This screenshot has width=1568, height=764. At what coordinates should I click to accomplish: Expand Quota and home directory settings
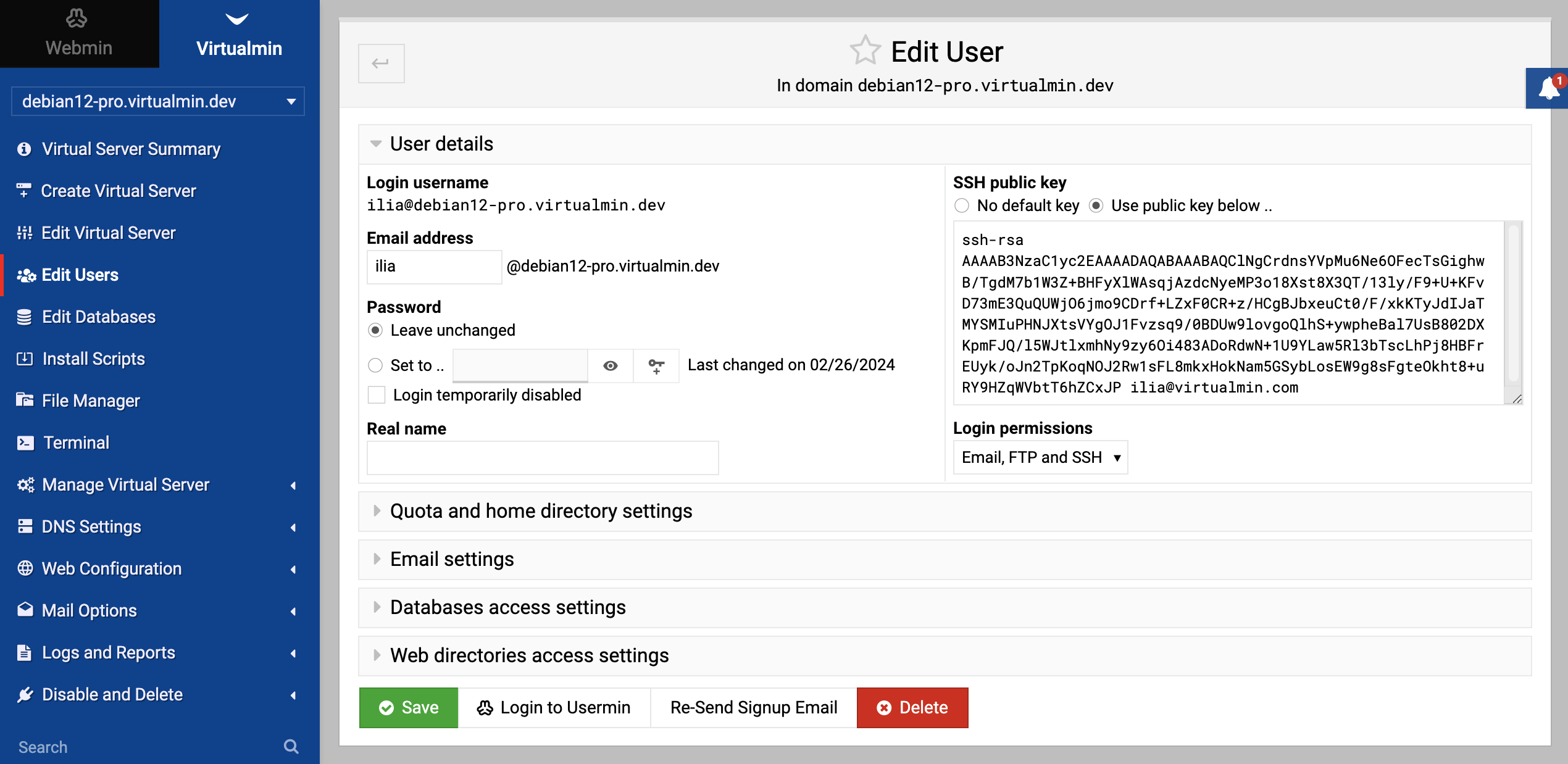tap(377, 511)
